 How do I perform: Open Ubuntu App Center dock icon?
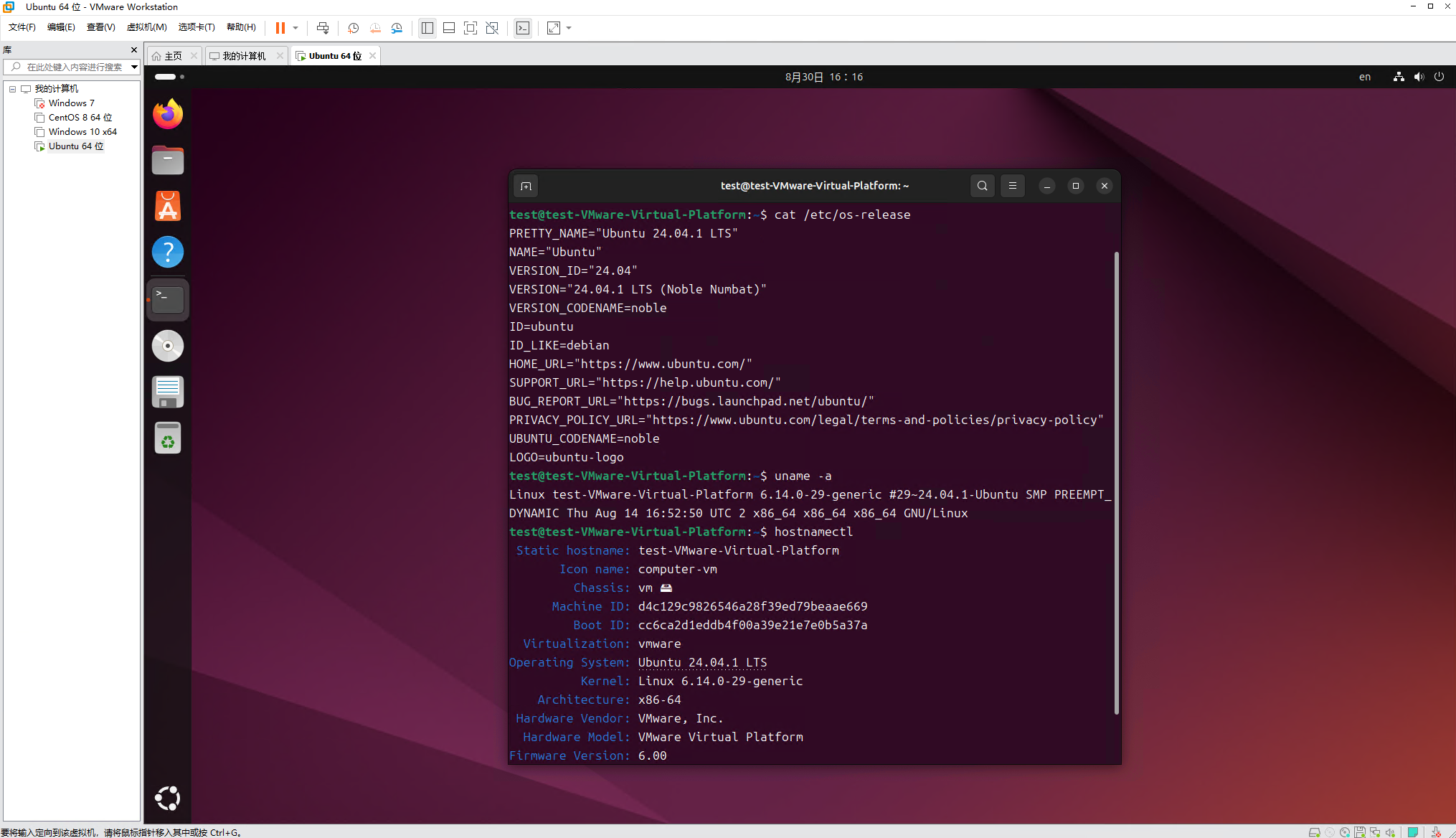168,207
